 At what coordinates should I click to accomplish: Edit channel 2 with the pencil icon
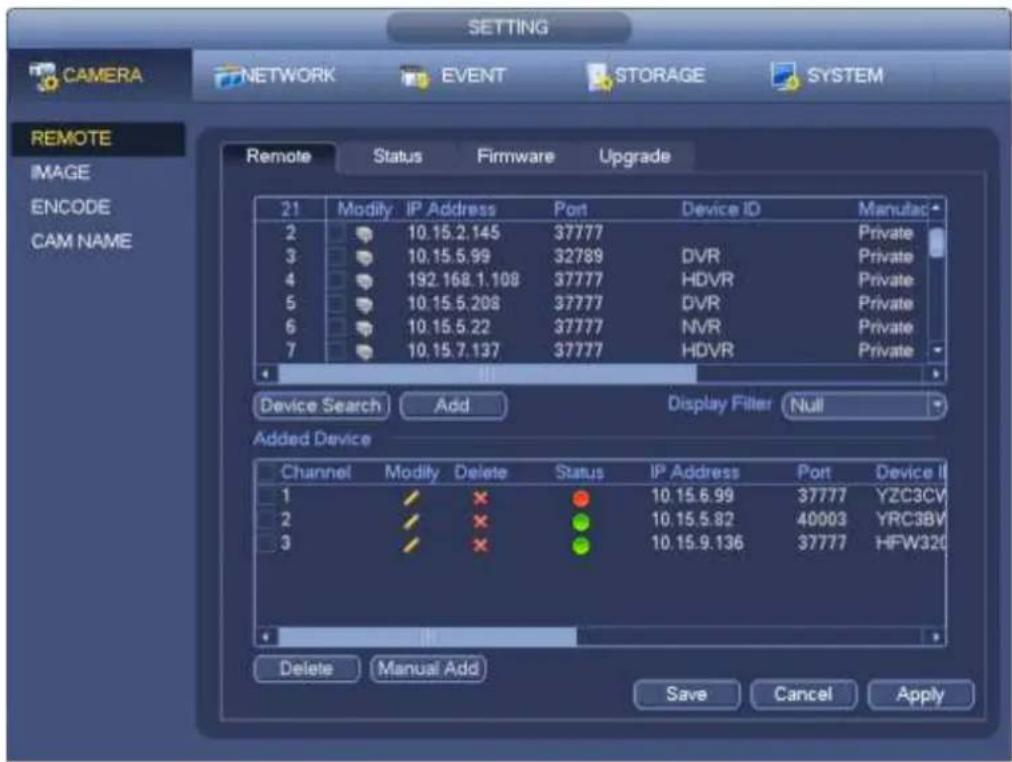(411, 521)
